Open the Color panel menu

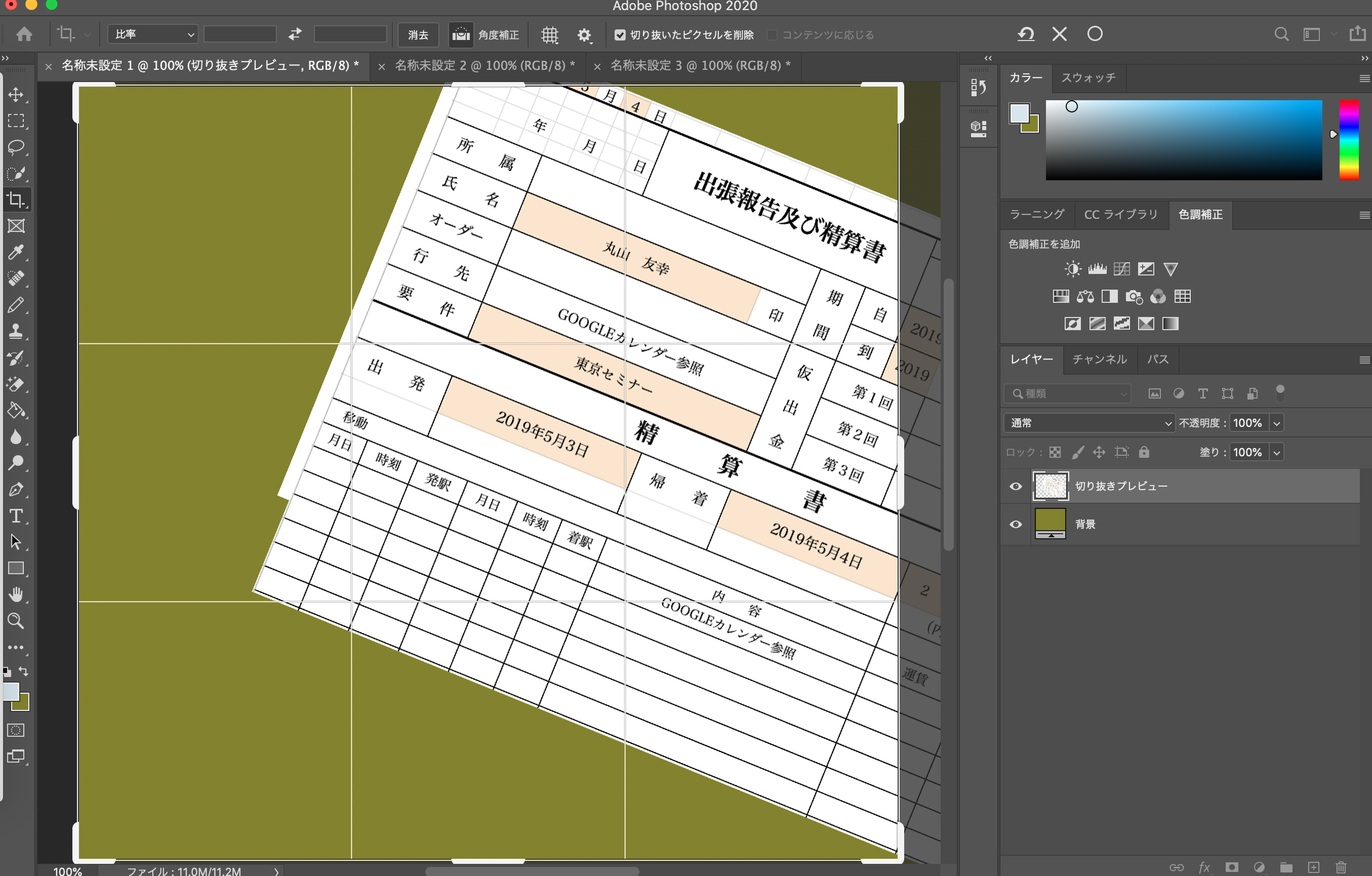pos(1364,78)
